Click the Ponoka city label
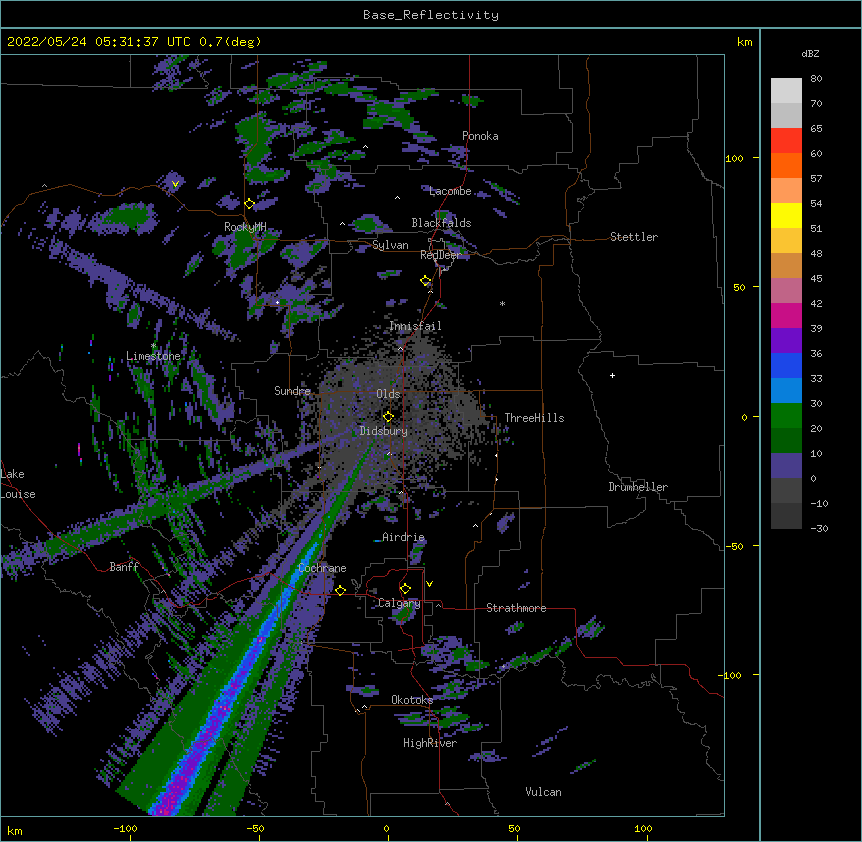The width and height of the screenshot is (862, 842). pyautogui.click(x=480, y=136)
